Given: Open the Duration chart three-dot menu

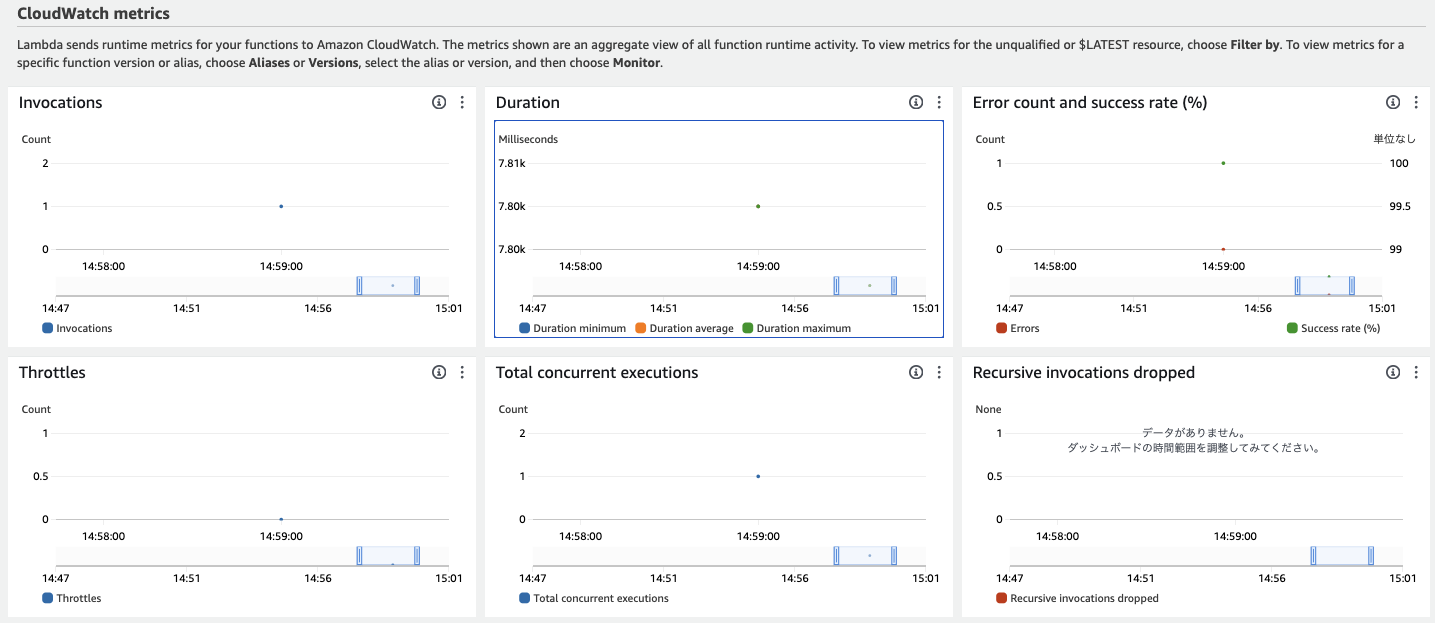Looking at the screenshot, I should (938, 101).
